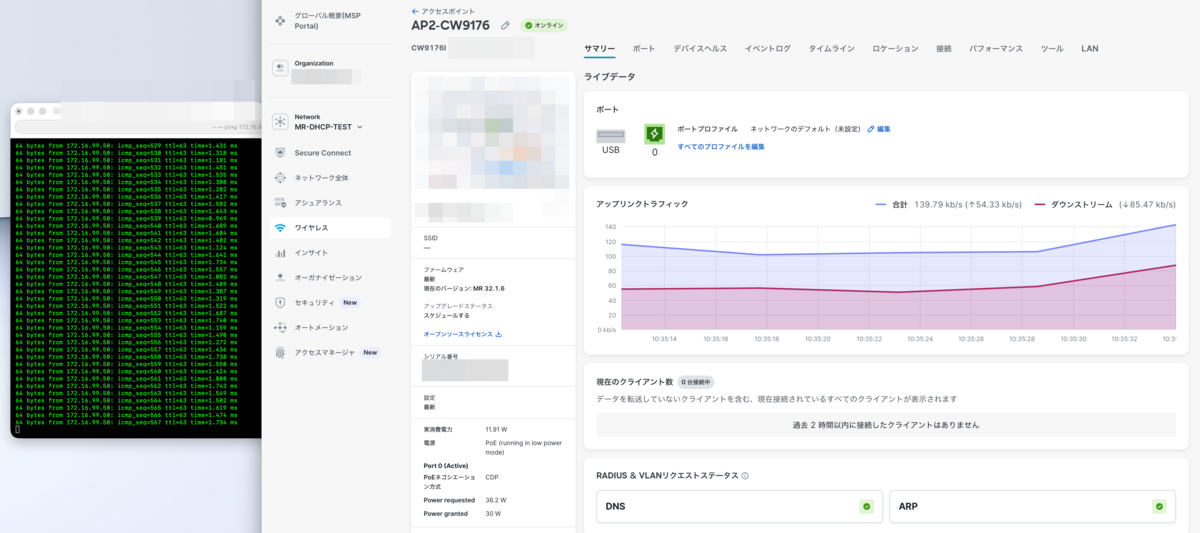Click スケジュールする upgrade status text

(x=446, y=315)
